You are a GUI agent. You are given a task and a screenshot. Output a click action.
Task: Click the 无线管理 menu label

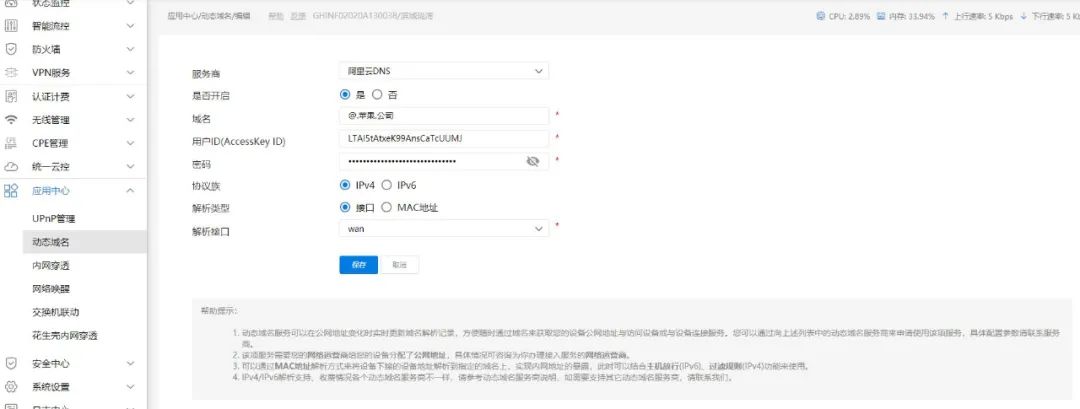(51, 120)
